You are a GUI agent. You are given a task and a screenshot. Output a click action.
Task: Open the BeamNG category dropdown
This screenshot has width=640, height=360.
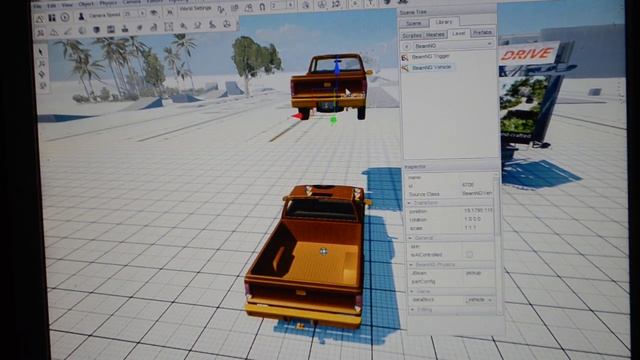pyautogui.click(x=453, y=45)
